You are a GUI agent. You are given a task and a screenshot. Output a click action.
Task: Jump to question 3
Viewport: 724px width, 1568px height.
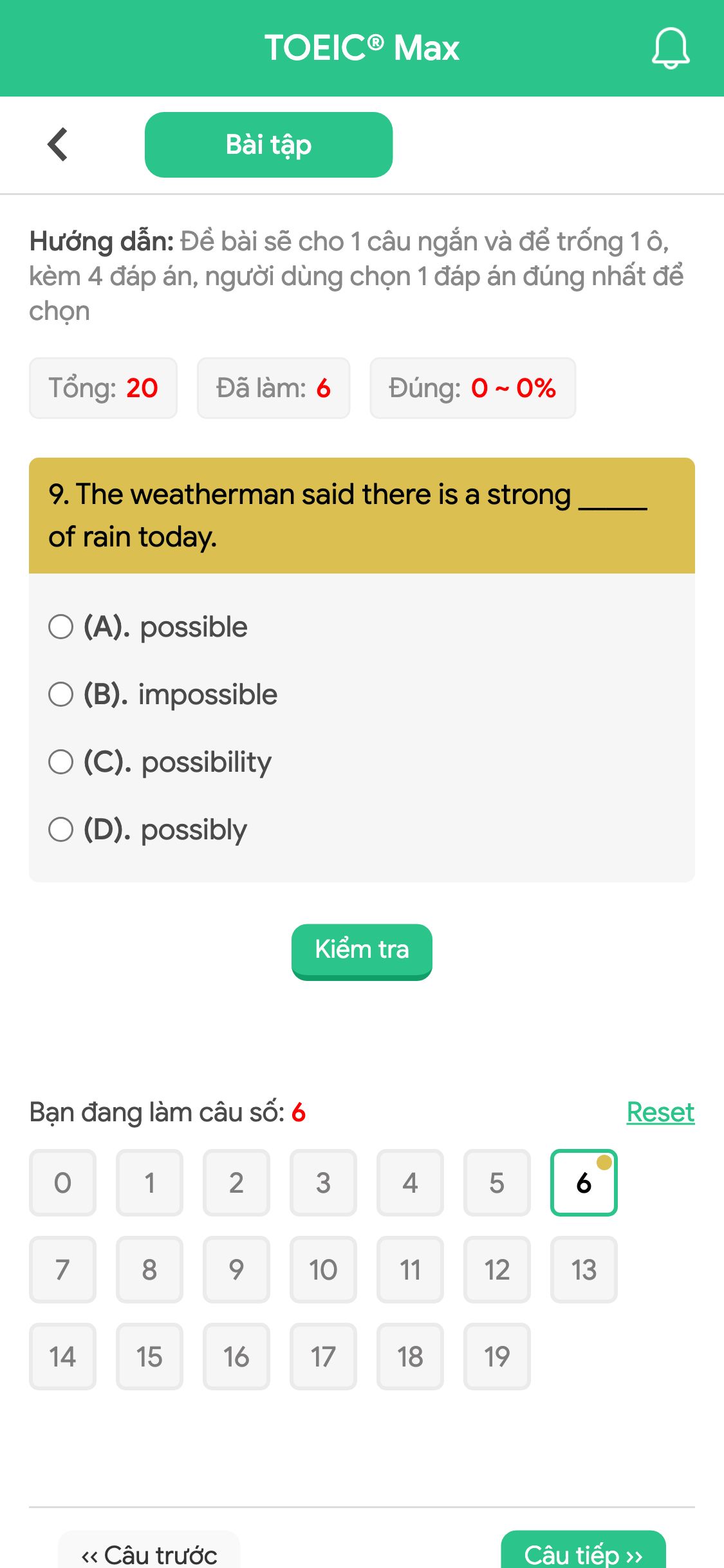[323, 1182]
